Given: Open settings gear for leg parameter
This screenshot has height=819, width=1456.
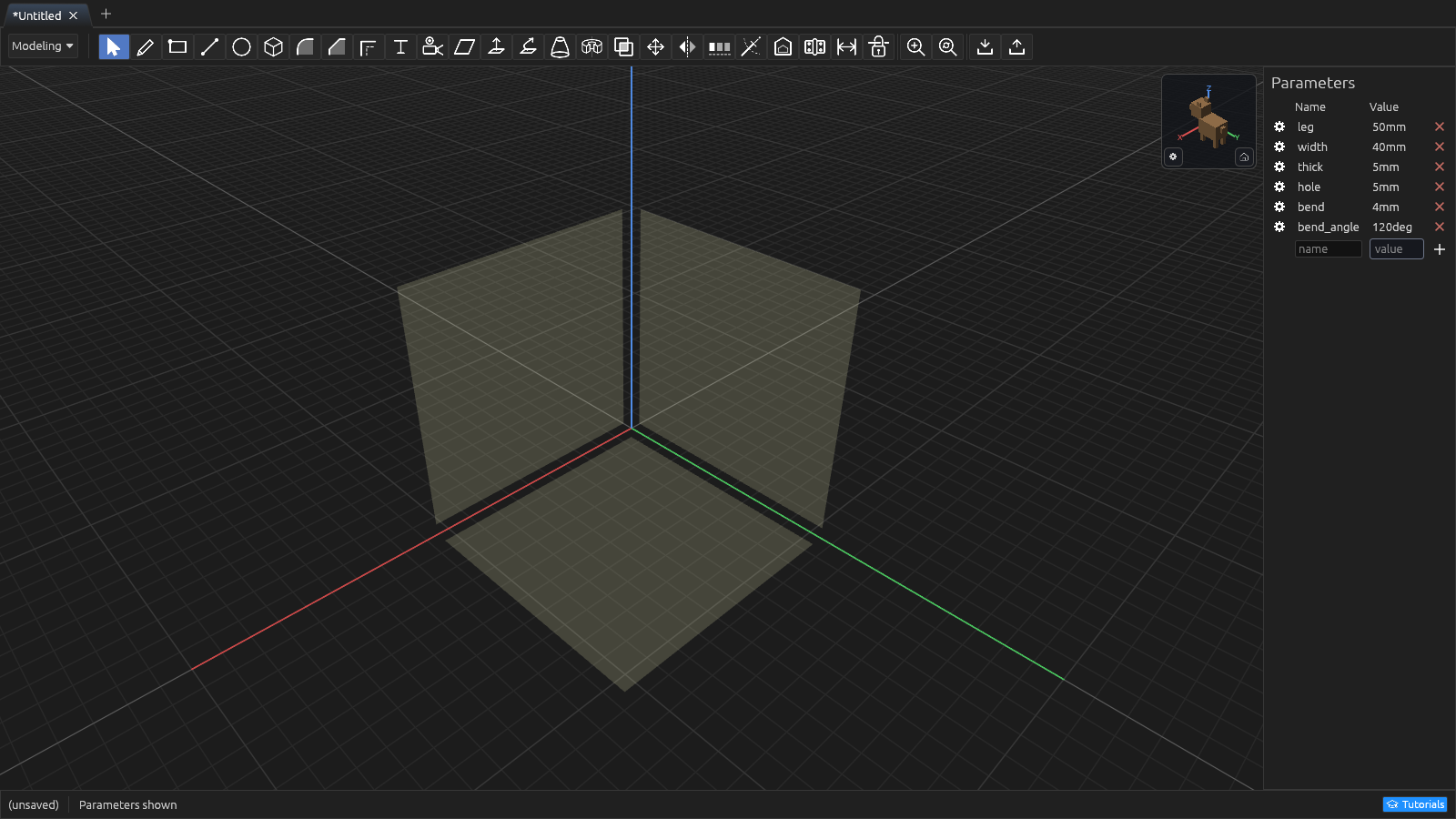Looking at the screenshot, I should (x=1279, y=126).
